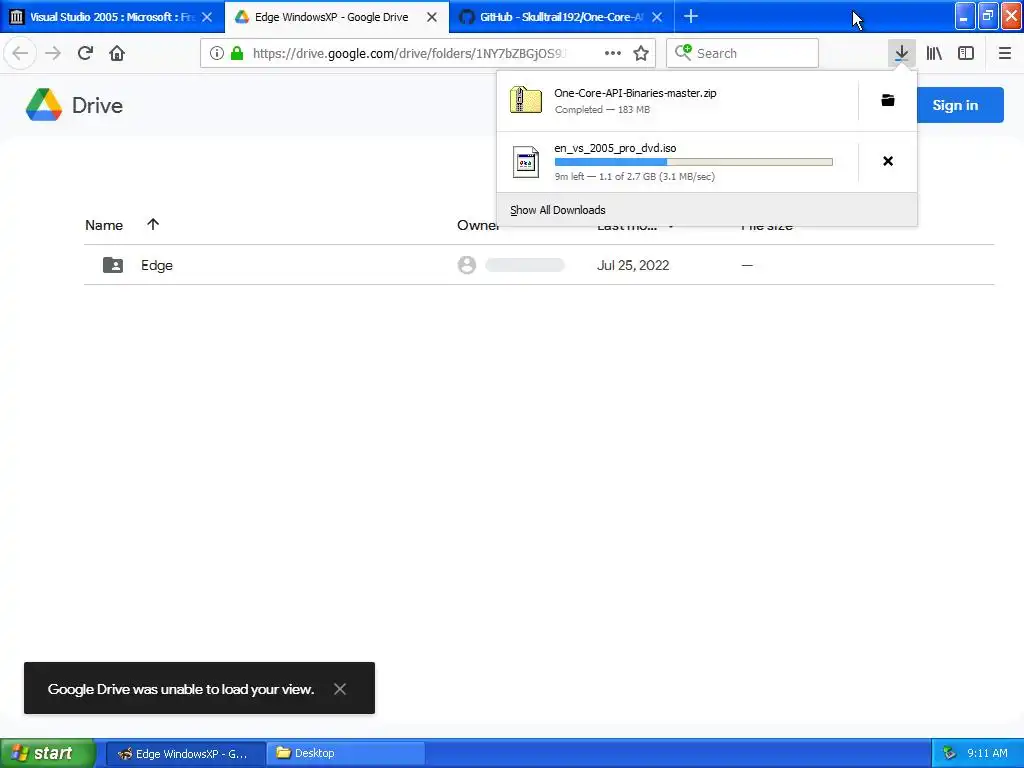Click the Jul 25, 2022 date cell
This screenshot has width=1024, height=768.
pos(633,265)
